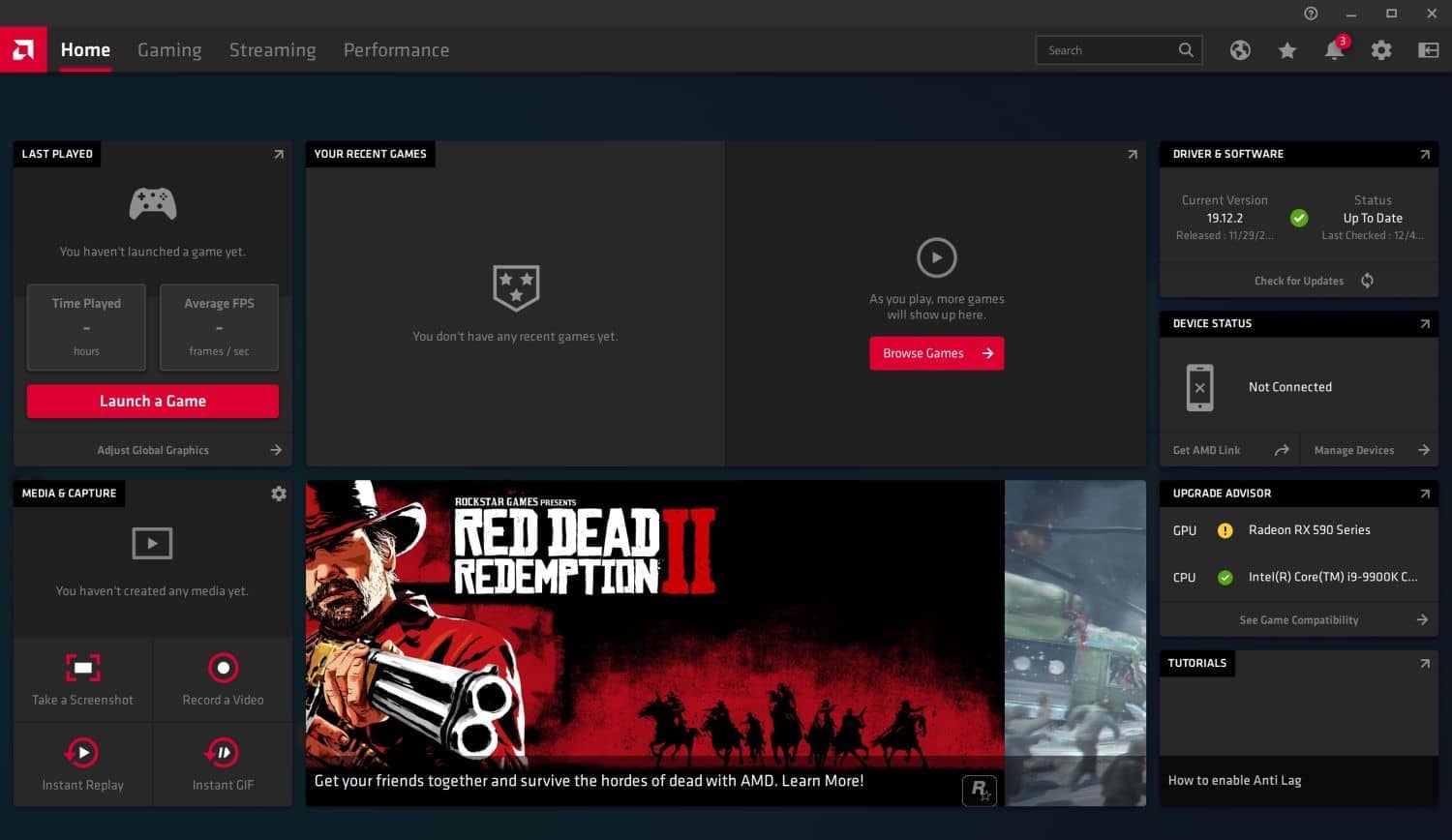Select the Take a Screenshot icon

pyautogui.click(x=82, y=667)
